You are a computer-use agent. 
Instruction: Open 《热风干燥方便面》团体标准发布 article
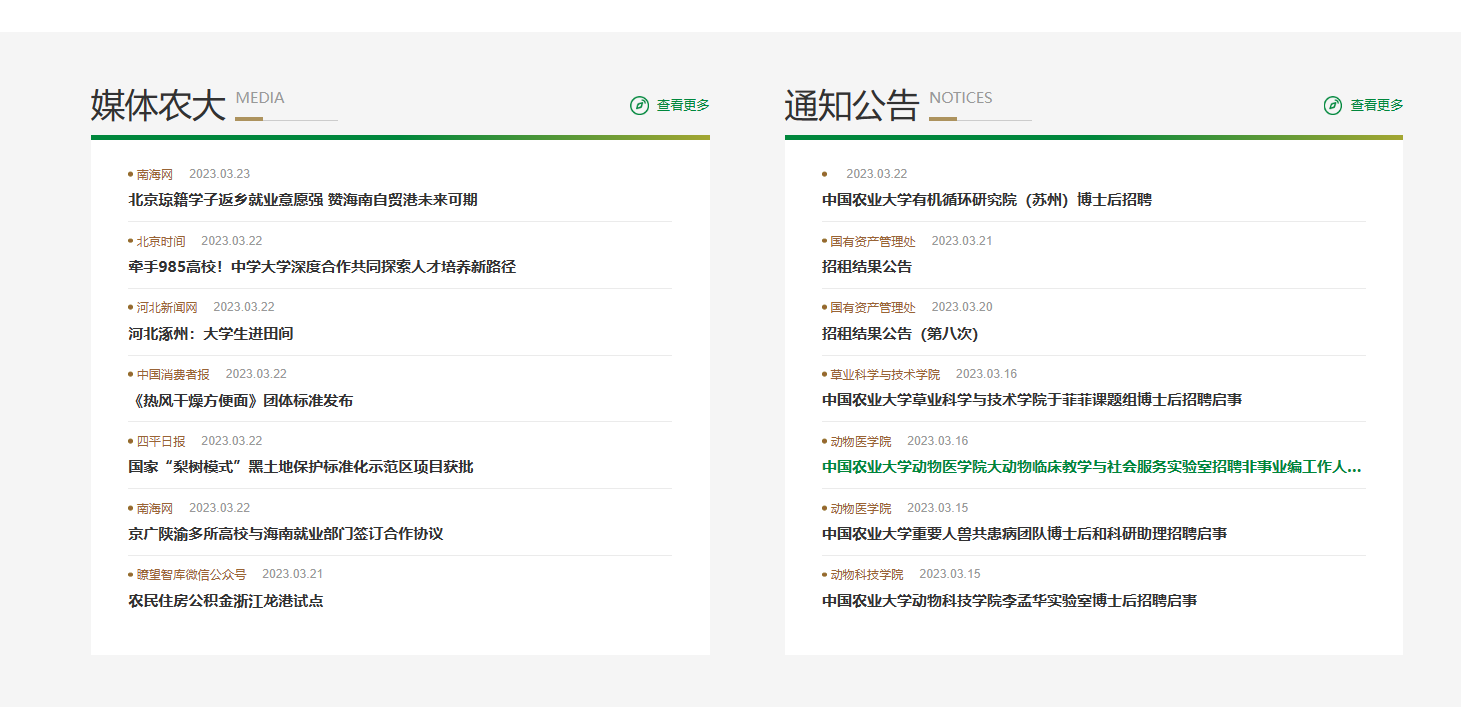(240, 401)
